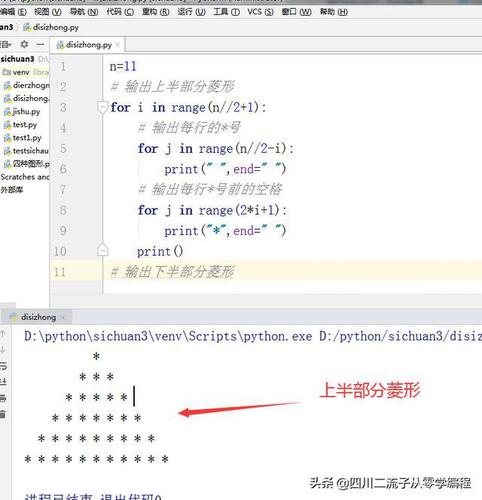Click the comment 输出上半部分菱形 on line 2
Viewport: 482px width, 500px height.
pyautogui.click(x=173, y=87)
